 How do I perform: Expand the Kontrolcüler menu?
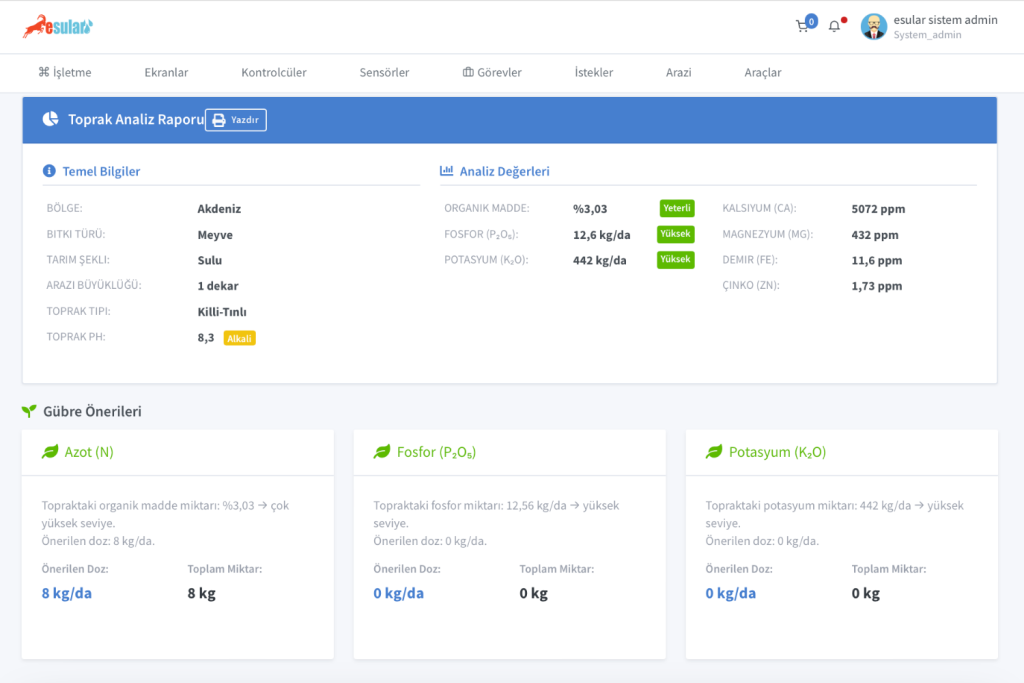274,72
